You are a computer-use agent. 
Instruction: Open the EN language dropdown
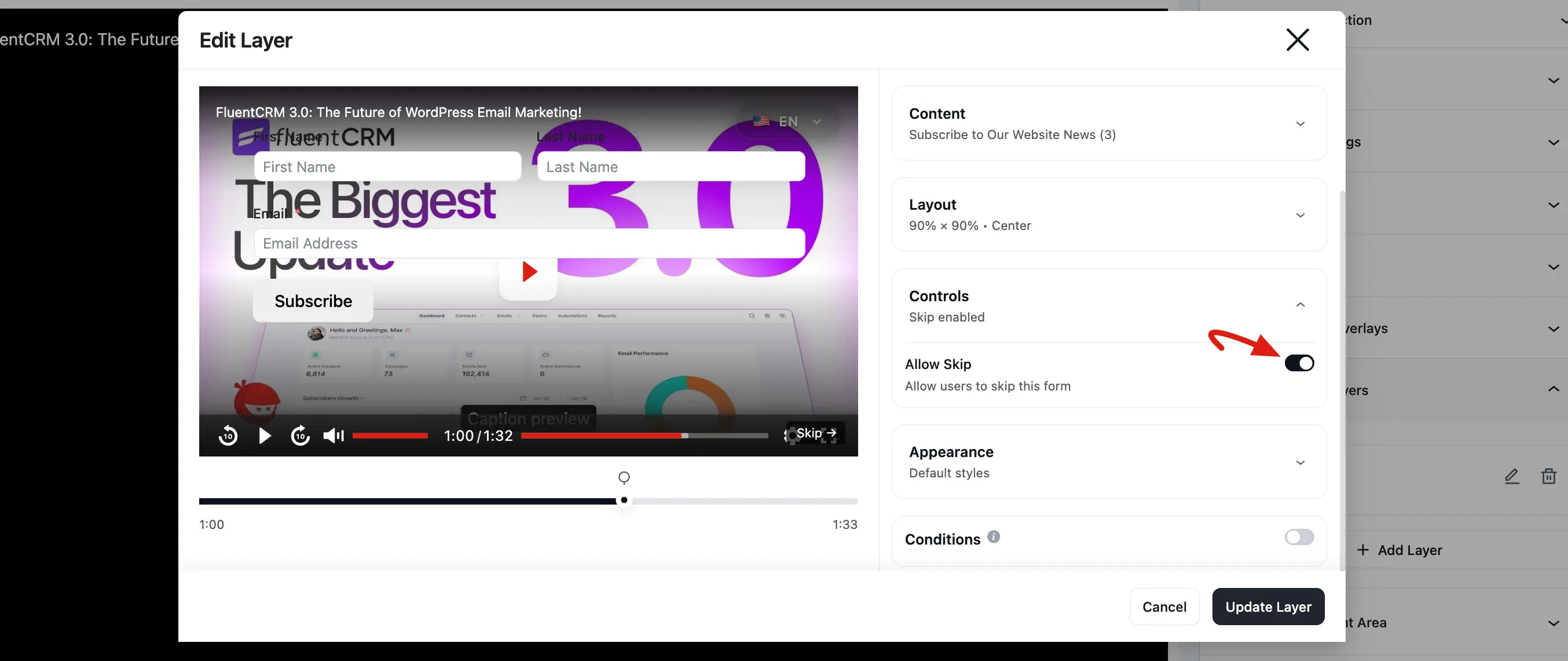pyautogui.click(x=787, y=121)
